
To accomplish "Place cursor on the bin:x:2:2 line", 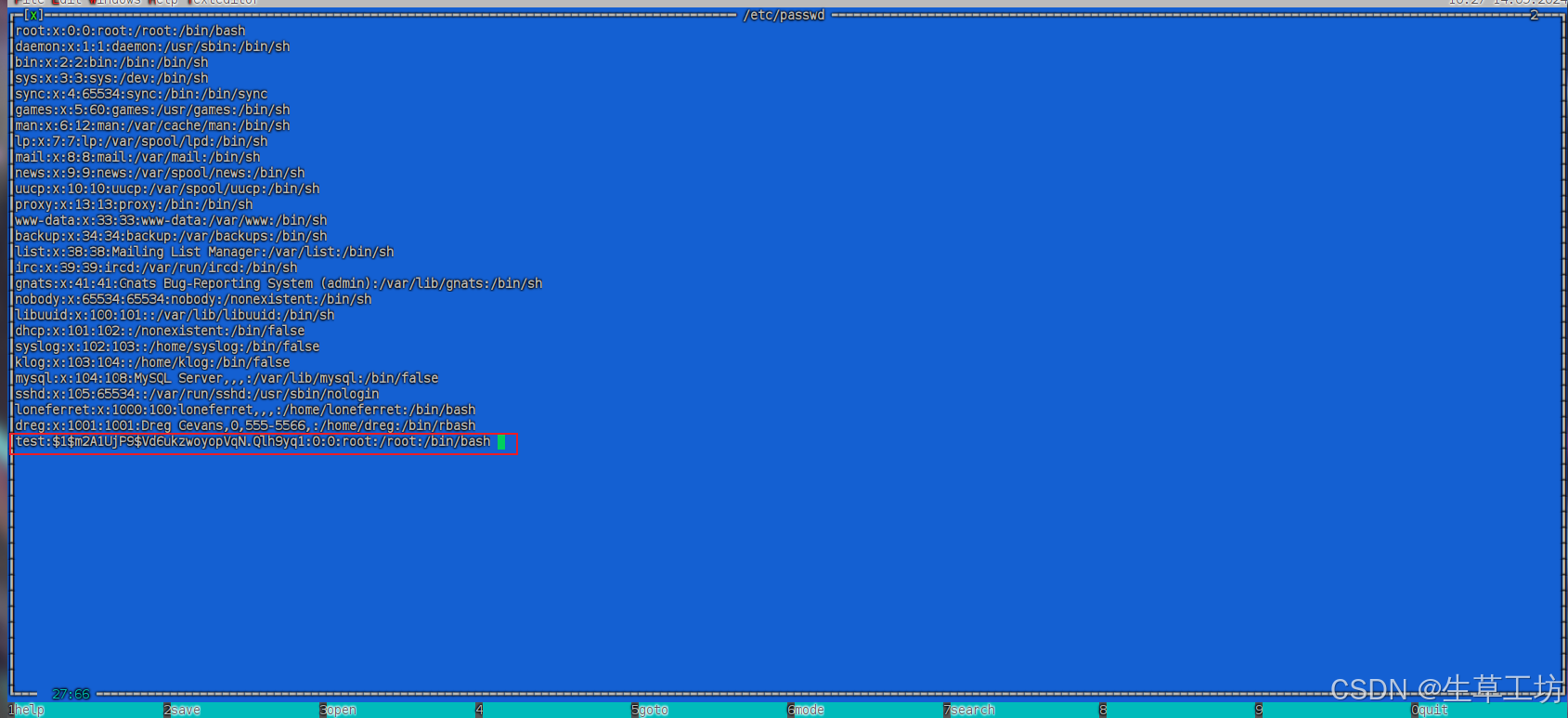I will pyautogui.click(x=111, y=62).
